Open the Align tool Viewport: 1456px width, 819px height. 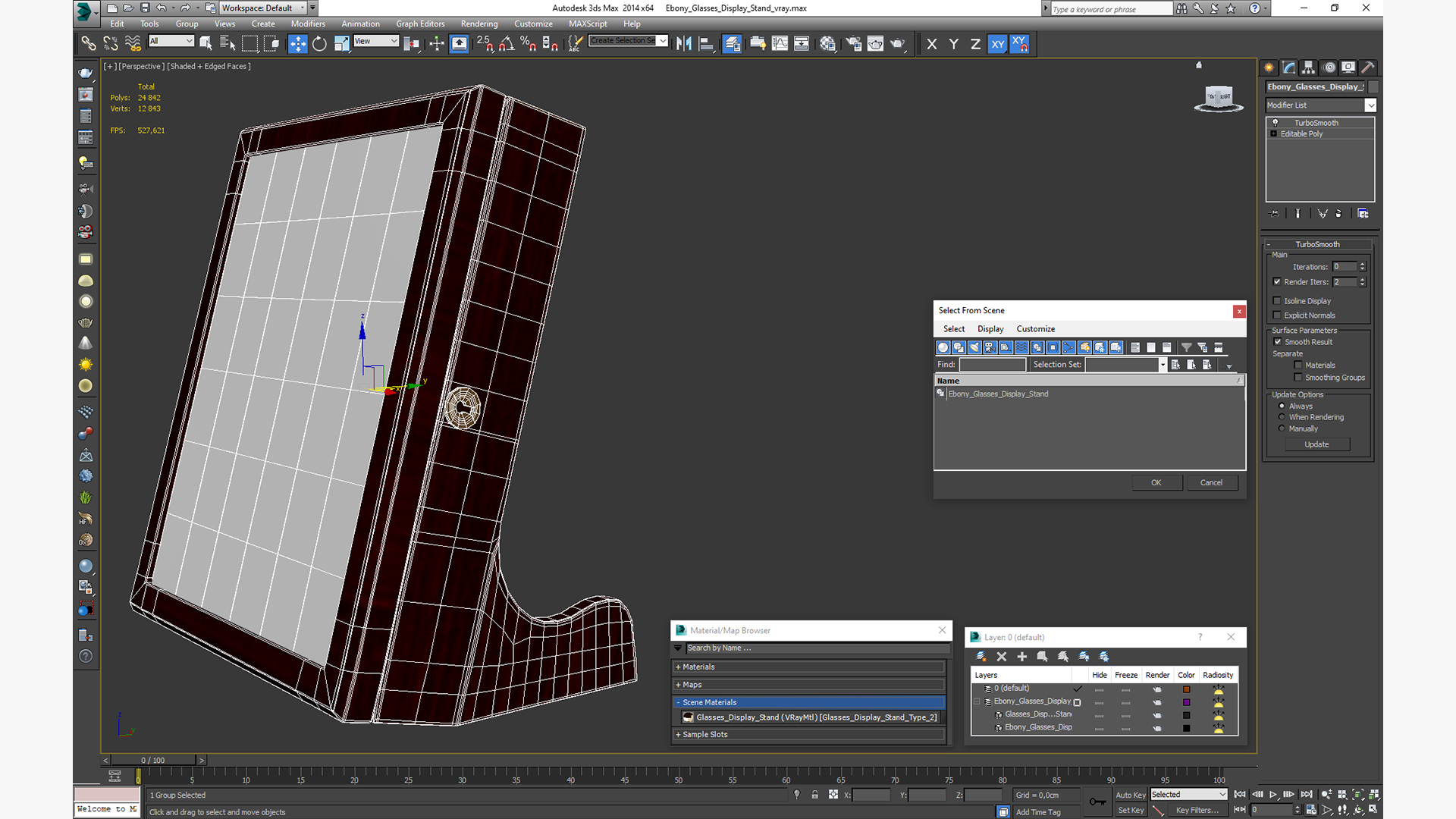point(706,44)
